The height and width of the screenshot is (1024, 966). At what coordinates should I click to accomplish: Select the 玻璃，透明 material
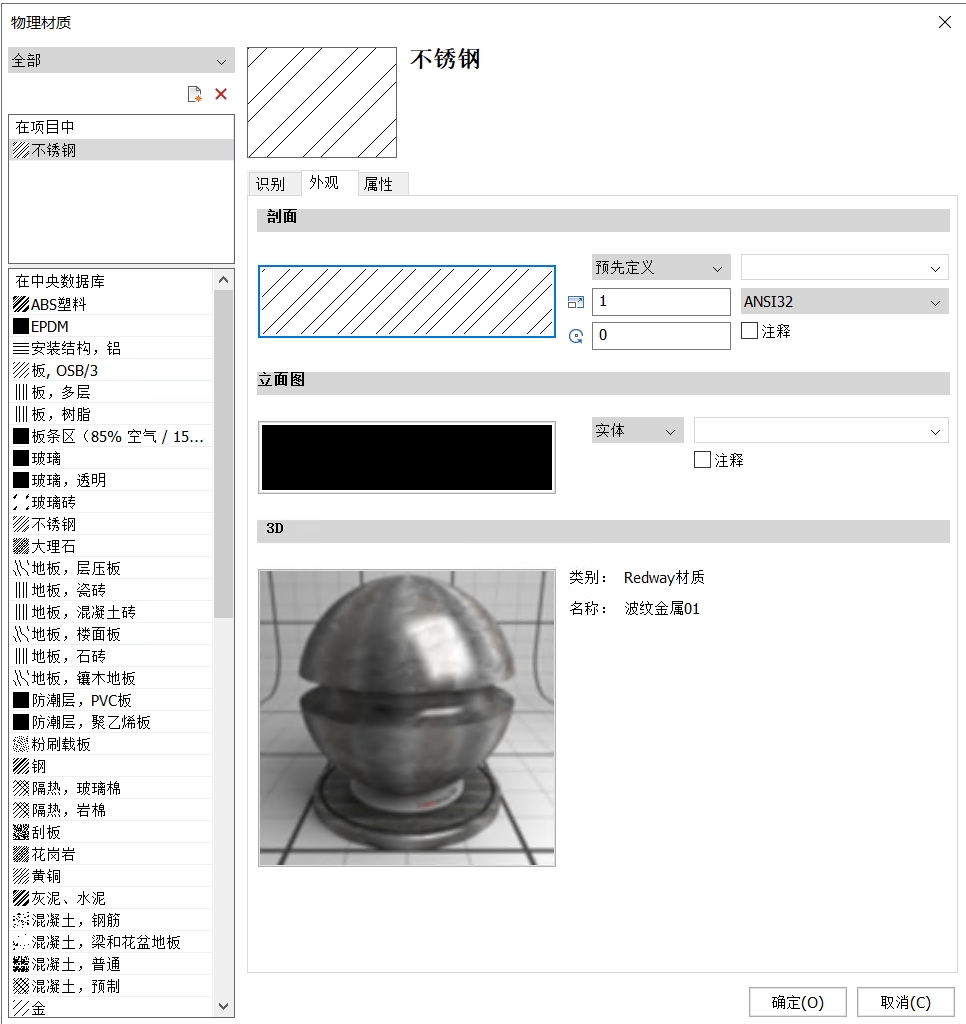coord(112,480)
